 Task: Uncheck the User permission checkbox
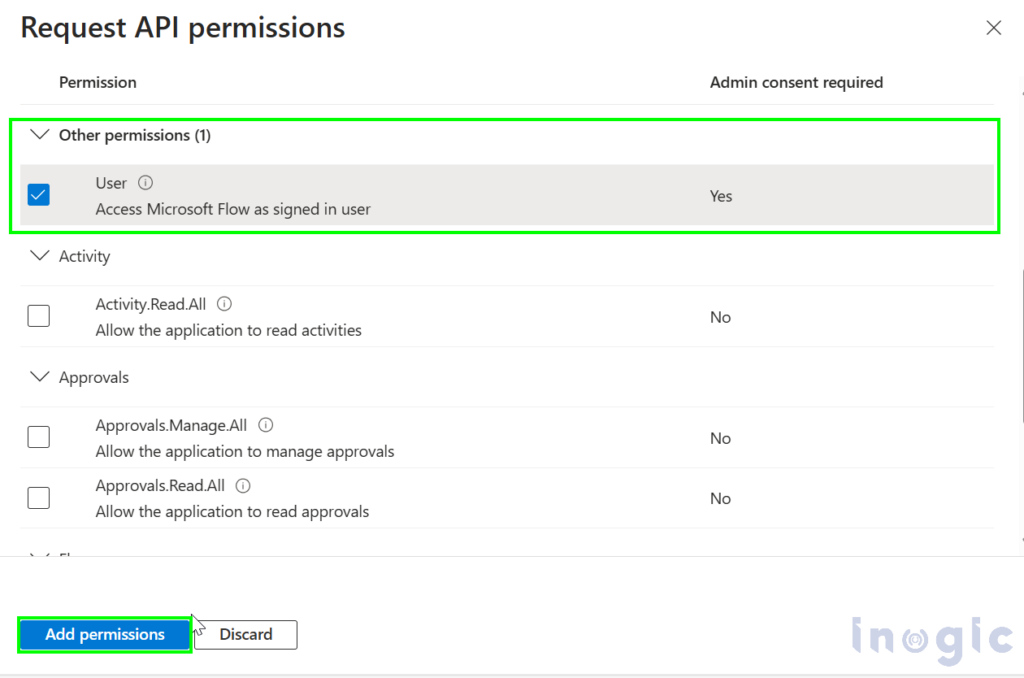click(x=39, y=195)
